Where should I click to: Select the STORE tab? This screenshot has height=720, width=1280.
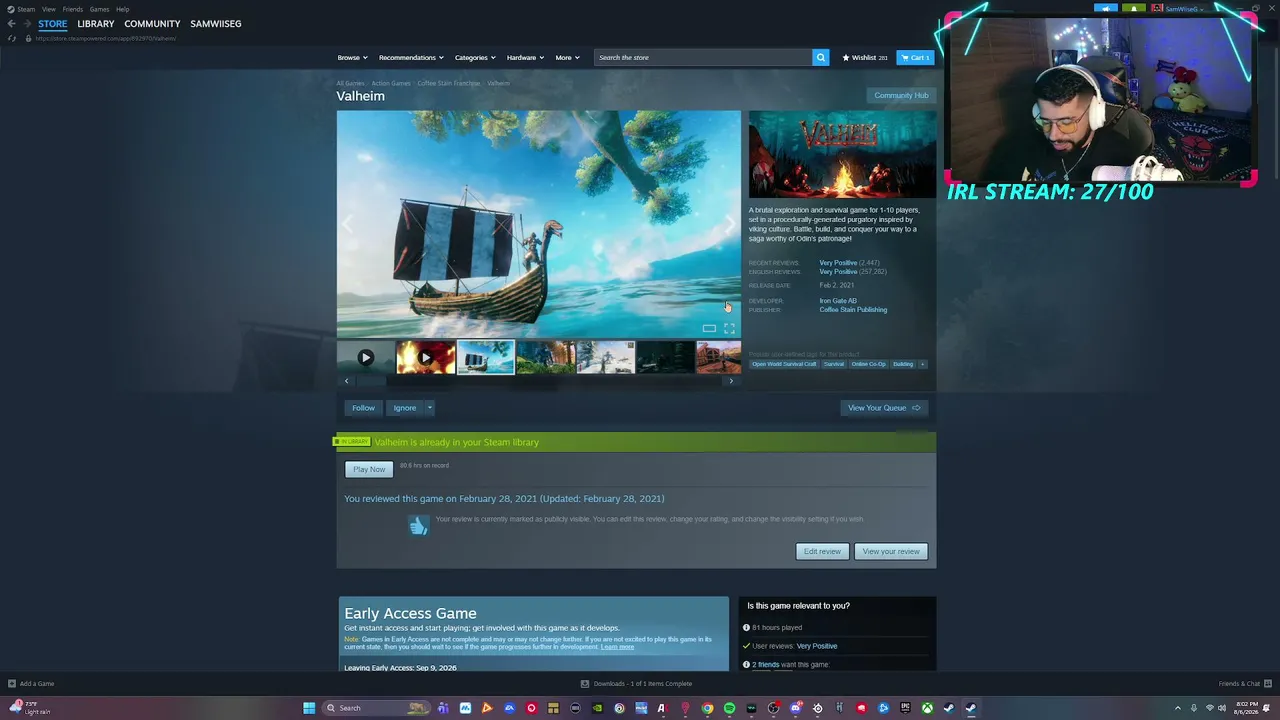tap(53, 24)
